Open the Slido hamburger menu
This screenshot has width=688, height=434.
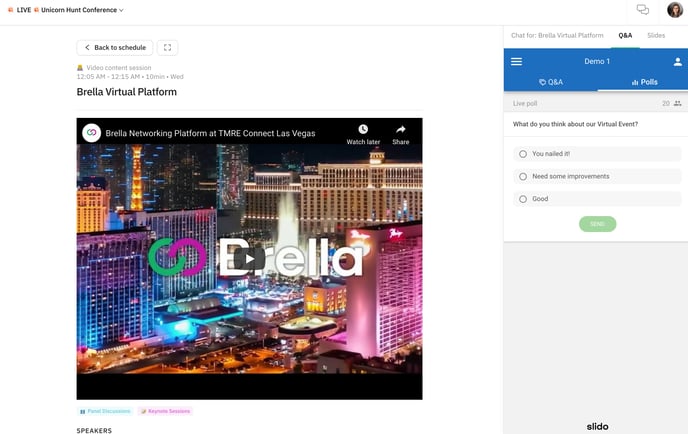pos(516,61)
